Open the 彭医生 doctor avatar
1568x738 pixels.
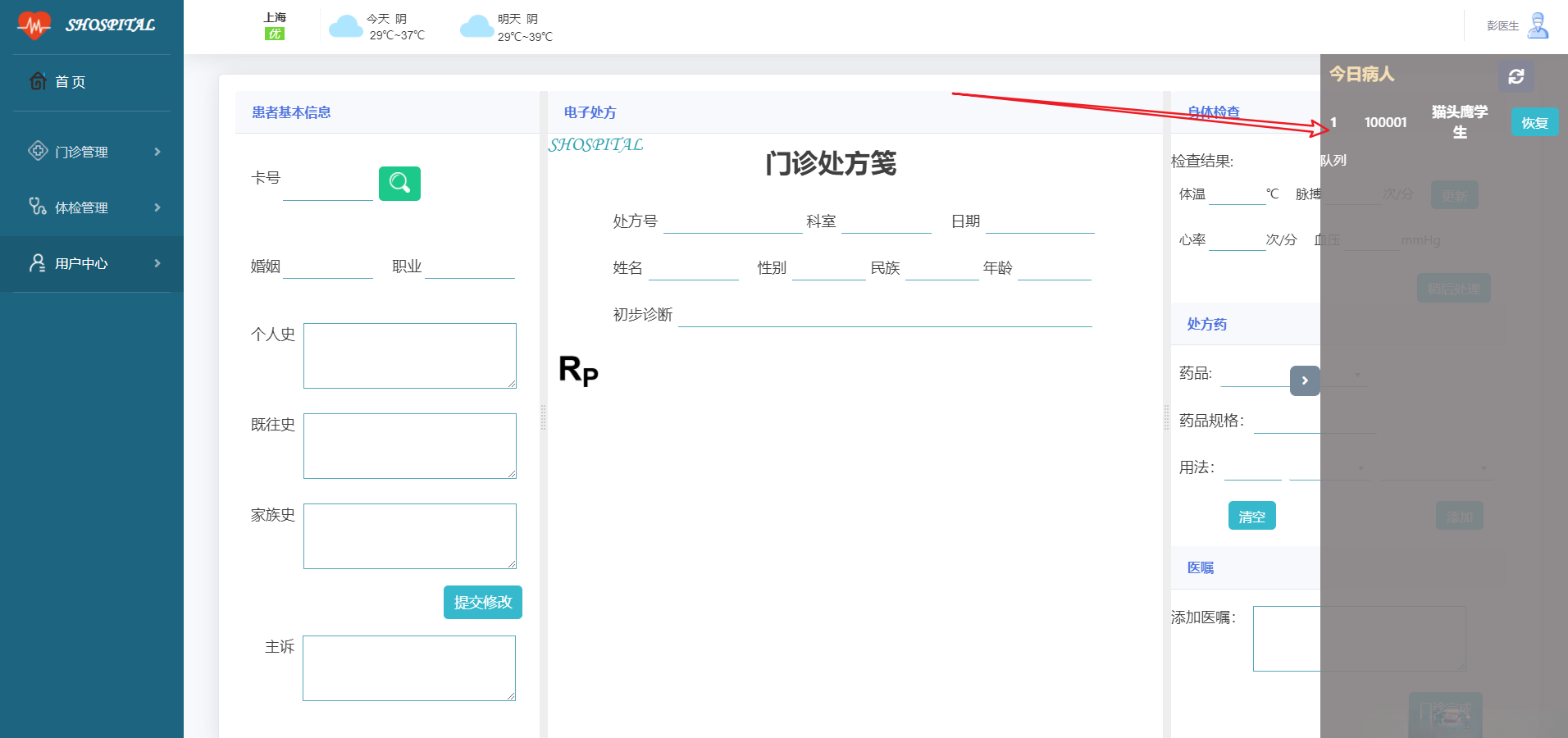(x=1538, y=25)
